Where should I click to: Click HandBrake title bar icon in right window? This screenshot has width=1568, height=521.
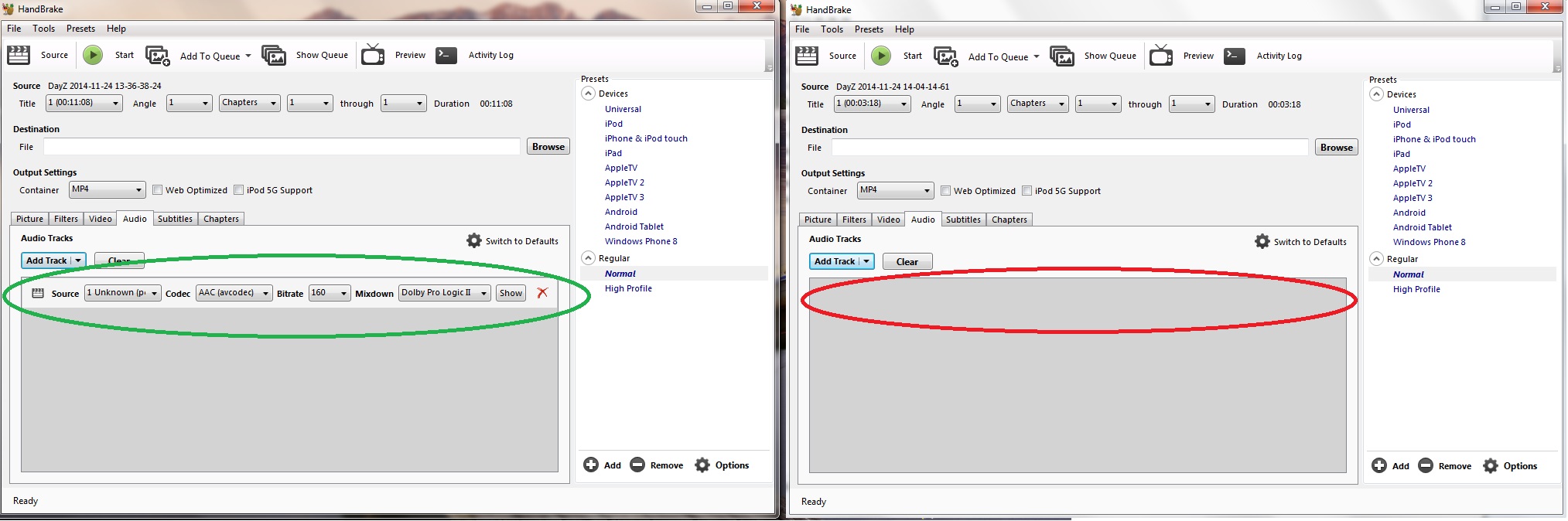797,10
